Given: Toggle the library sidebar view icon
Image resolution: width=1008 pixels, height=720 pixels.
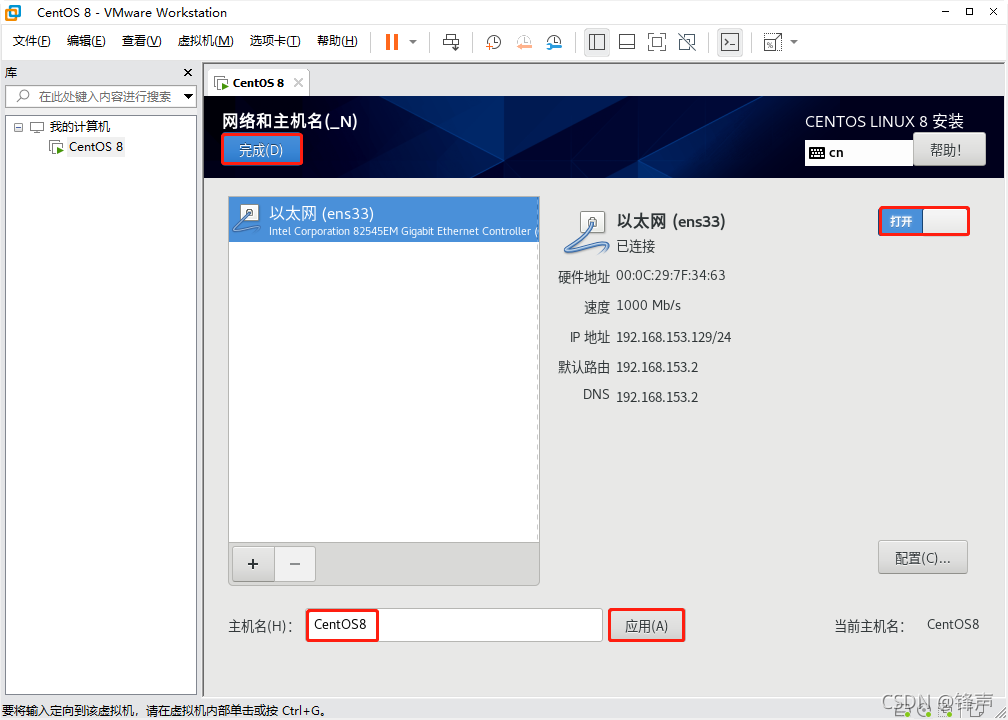Looking at the screenshot, I should click(597, 42).
